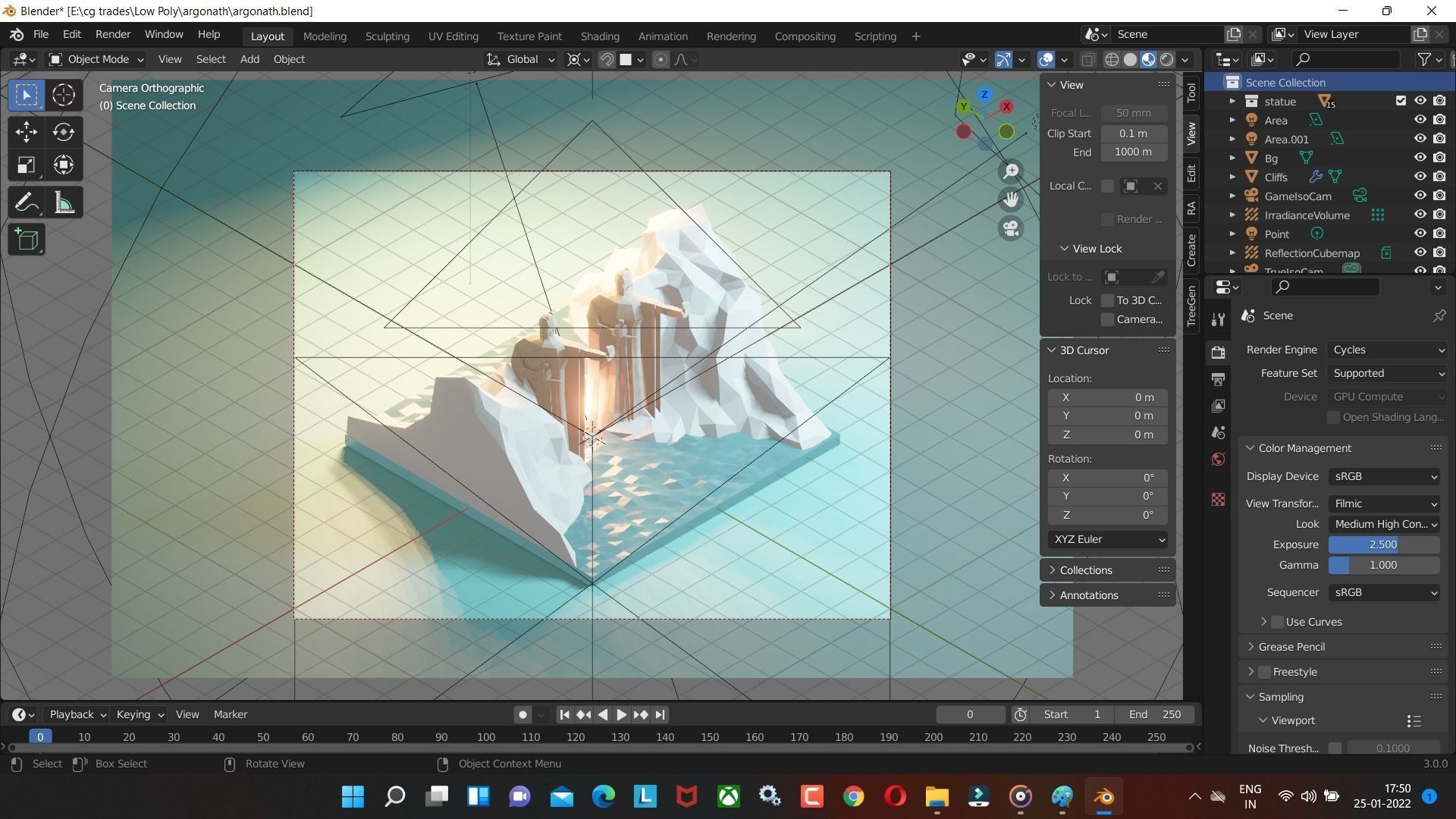Switch to the Shading workspace tab
The image size is (1456, 819).
point(600,36)
